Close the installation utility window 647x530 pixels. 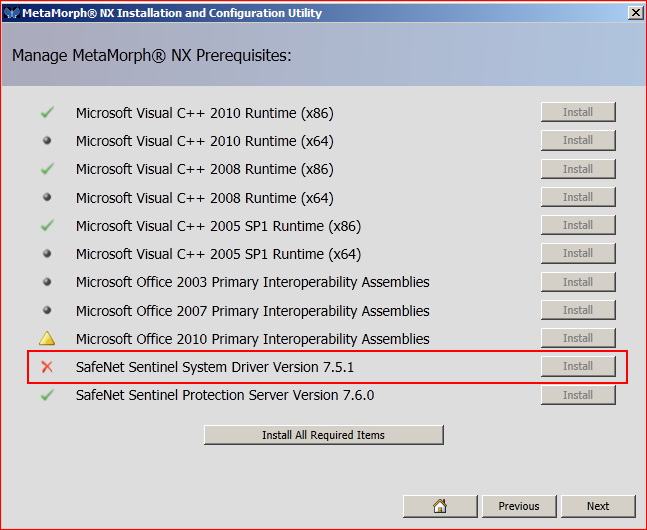(635, 13)
